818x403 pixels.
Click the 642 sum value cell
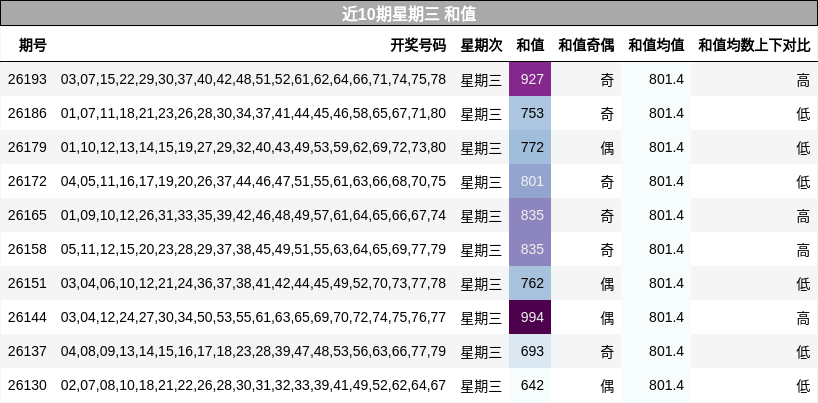tap(530, 385)
